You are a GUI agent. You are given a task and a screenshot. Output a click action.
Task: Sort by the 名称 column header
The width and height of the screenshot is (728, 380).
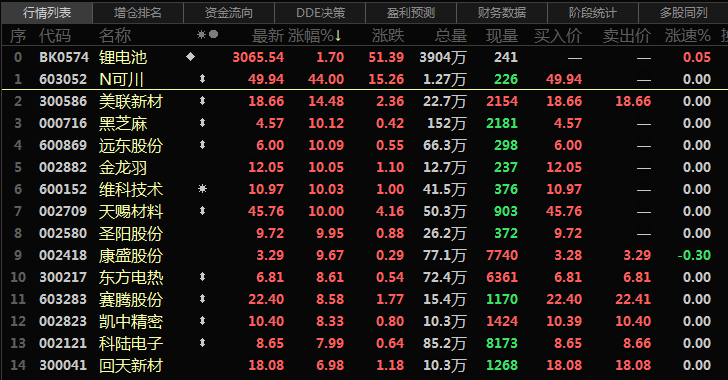click(x=115, y=36)
